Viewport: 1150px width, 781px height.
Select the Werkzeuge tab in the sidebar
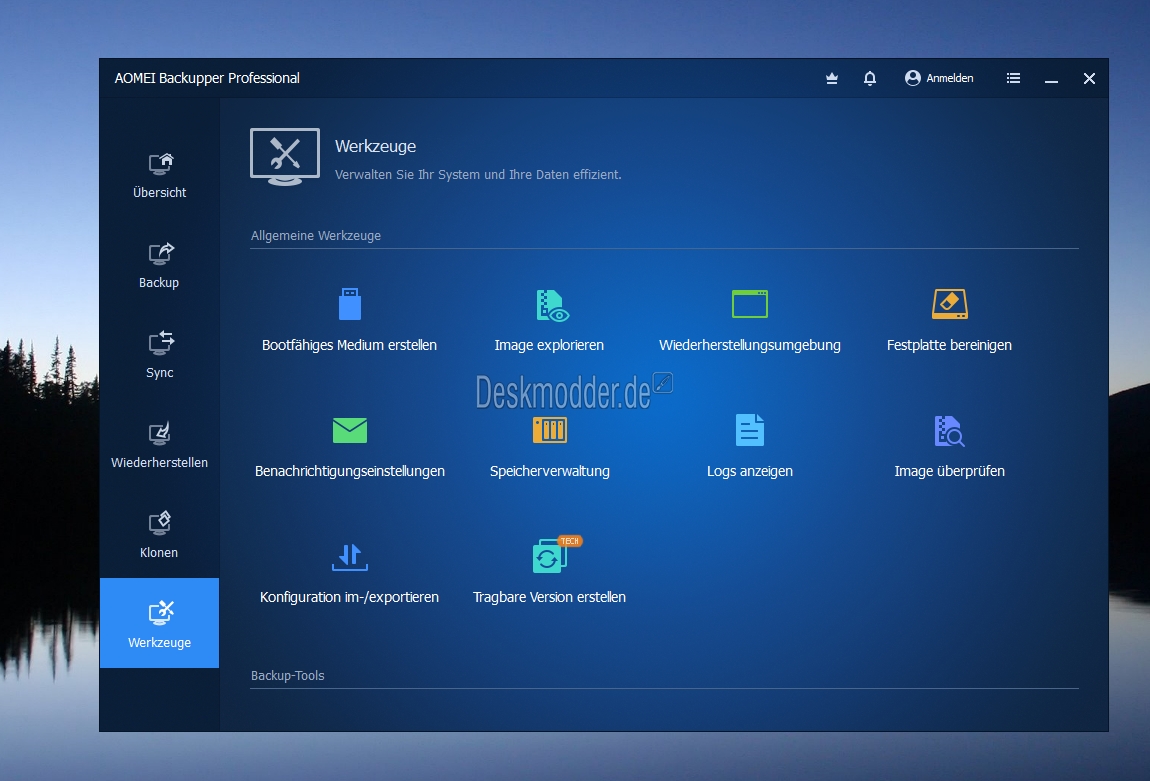pos(159,623)
